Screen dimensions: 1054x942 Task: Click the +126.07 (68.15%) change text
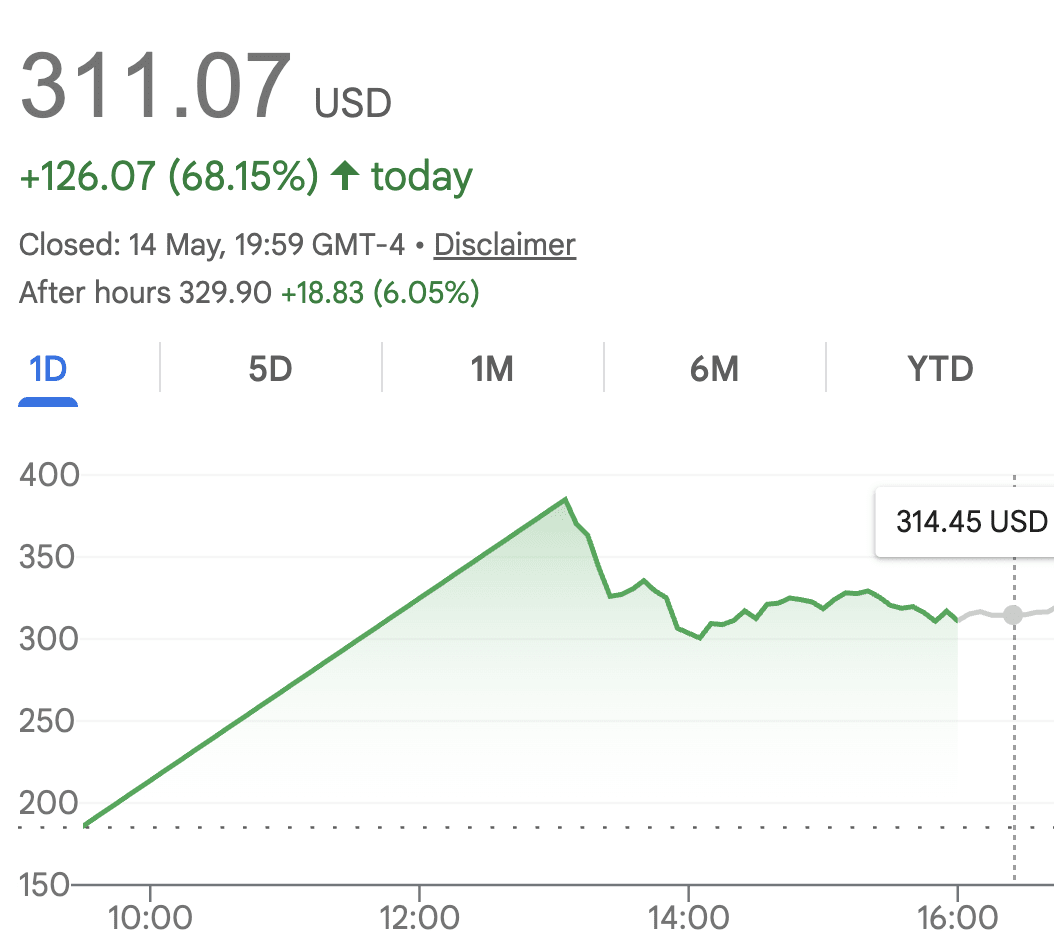(x=169, y=176)
